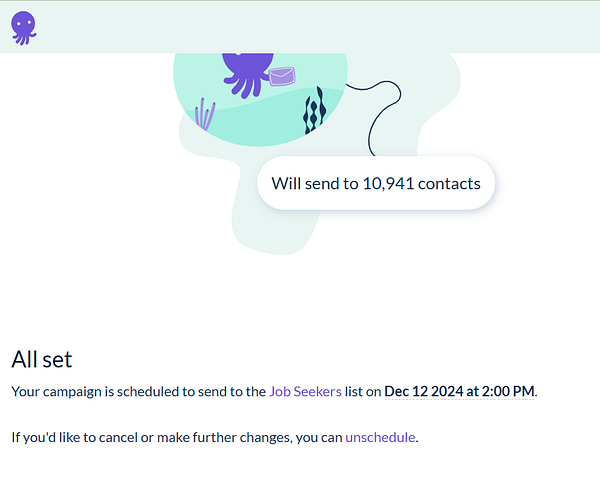600x487 pixels.
Task: Click the 'All set' heading
Action: pos(42,359)
